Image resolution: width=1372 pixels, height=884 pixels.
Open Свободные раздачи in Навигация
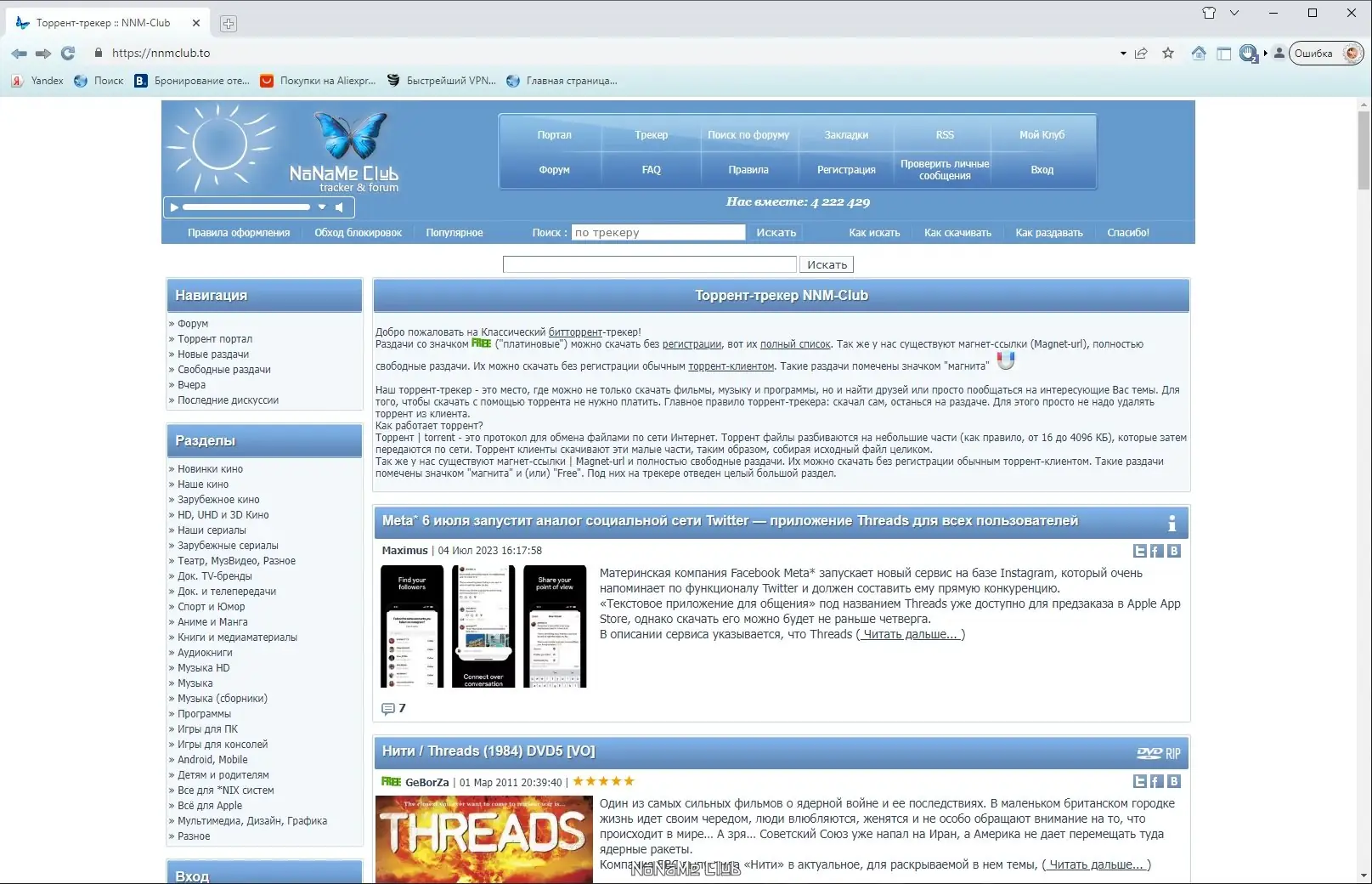[x=224, y=370]
